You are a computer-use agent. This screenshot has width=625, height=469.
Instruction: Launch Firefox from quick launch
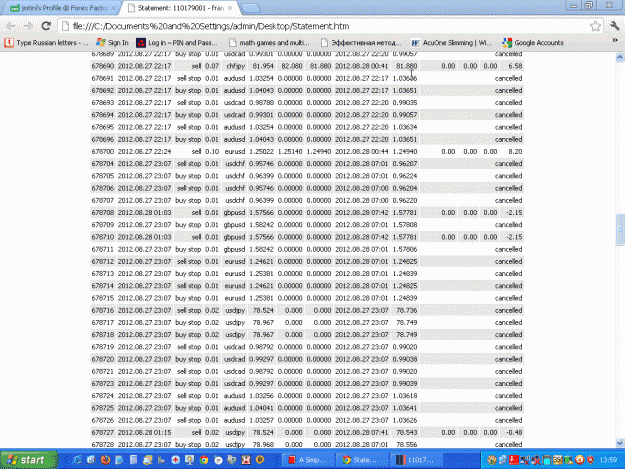tap(105, 460)
